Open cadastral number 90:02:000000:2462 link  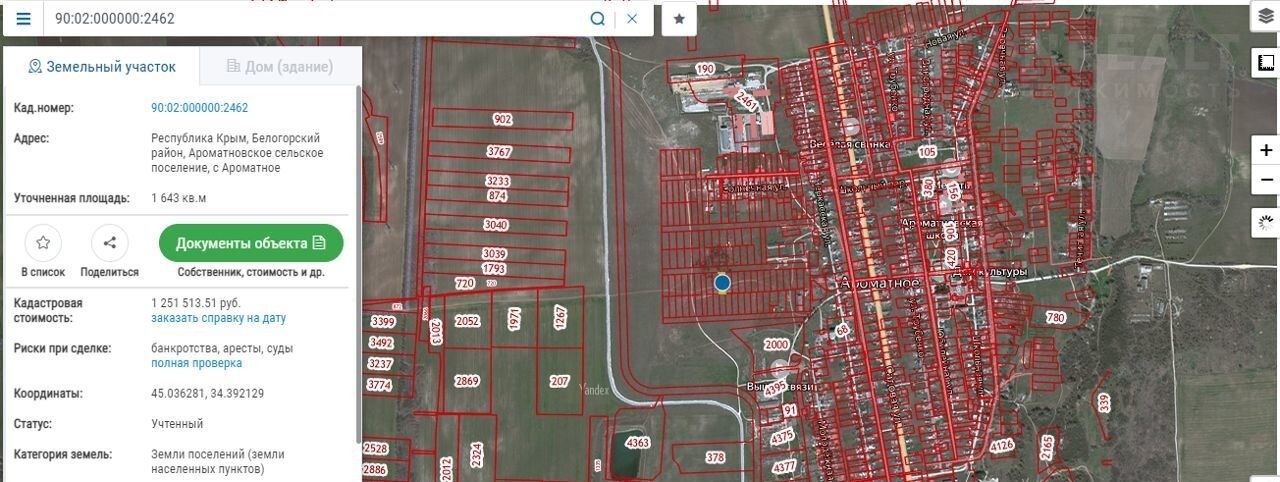[199, 108]
